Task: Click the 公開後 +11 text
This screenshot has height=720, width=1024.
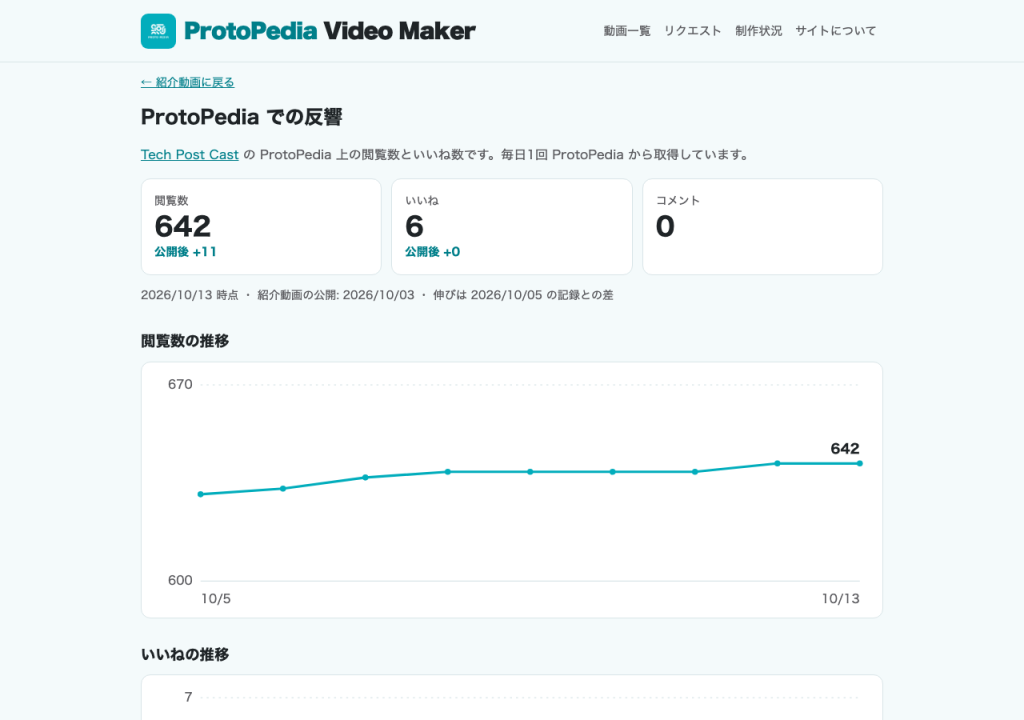Action: 185,252
